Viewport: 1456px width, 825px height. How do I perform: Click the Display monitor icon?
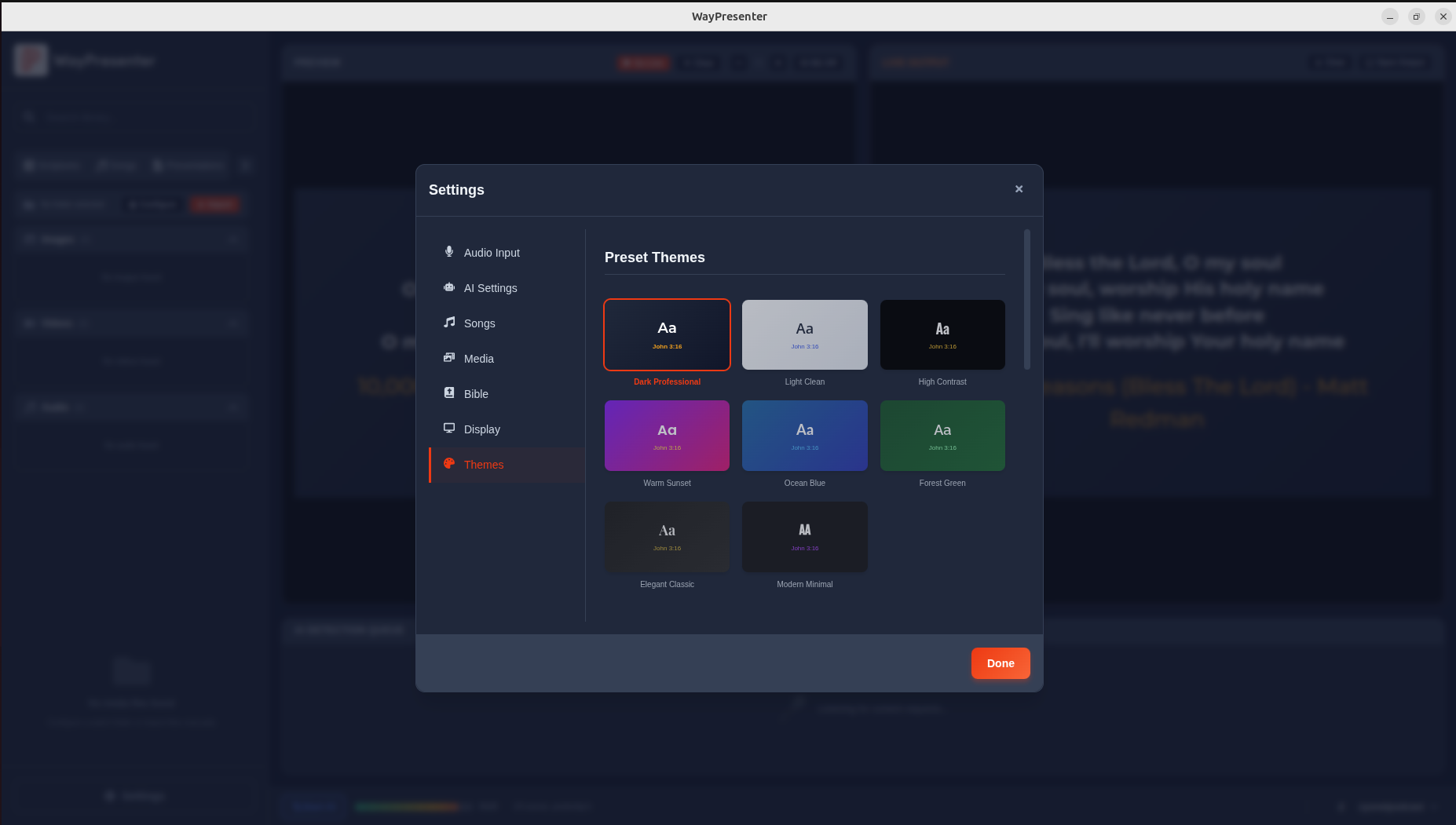[x=449, y=429]
